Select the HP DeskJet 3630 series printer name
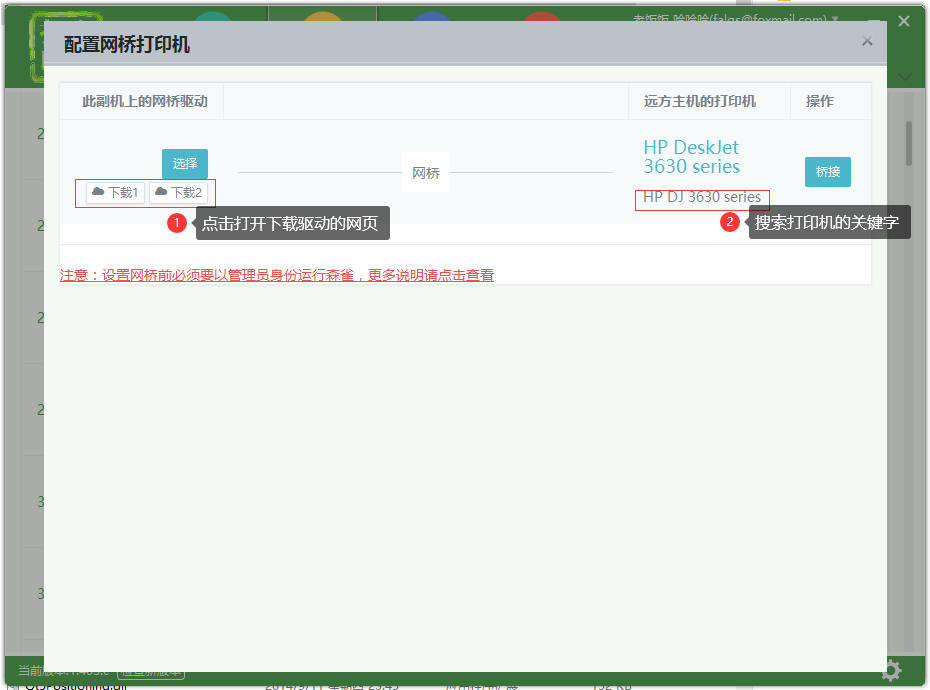This screenshot has height=690, width=930. tap(692, 157)
